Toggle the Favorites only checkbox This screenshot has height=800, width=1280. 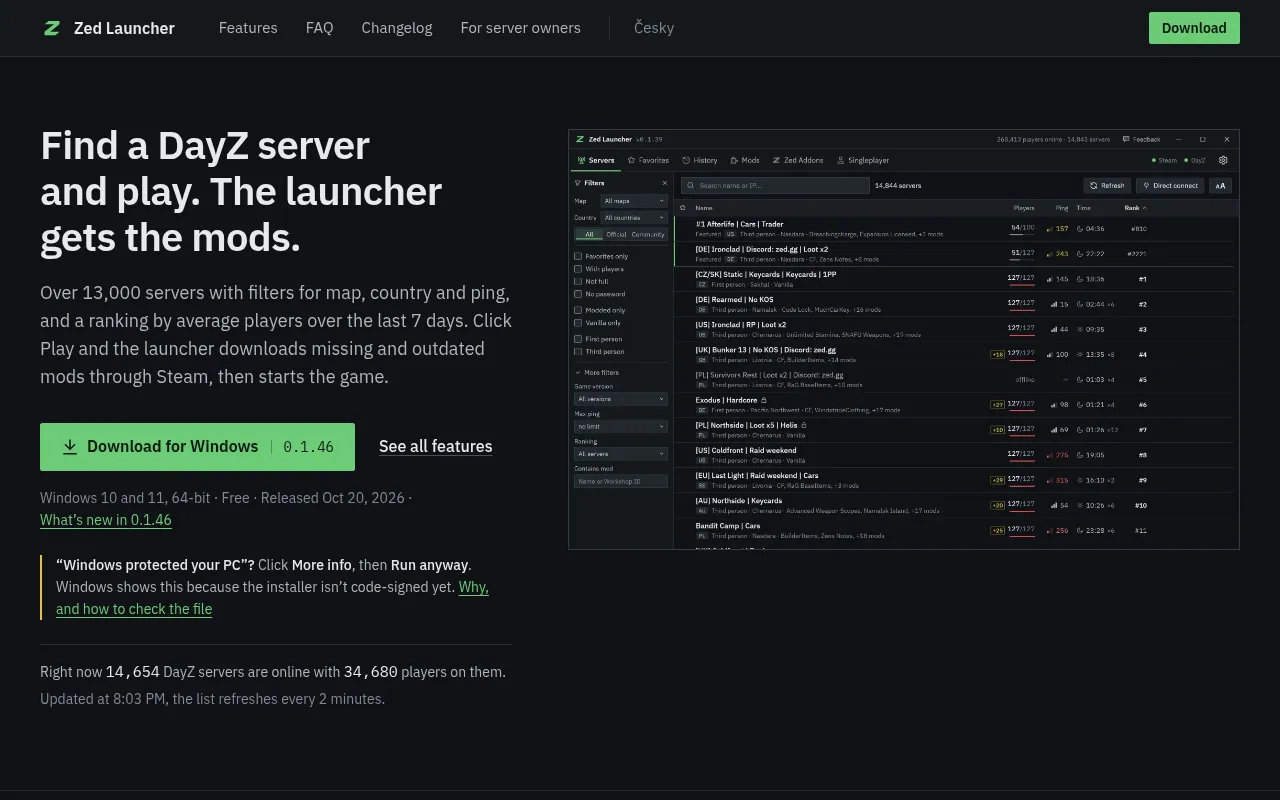pos(578,256)
